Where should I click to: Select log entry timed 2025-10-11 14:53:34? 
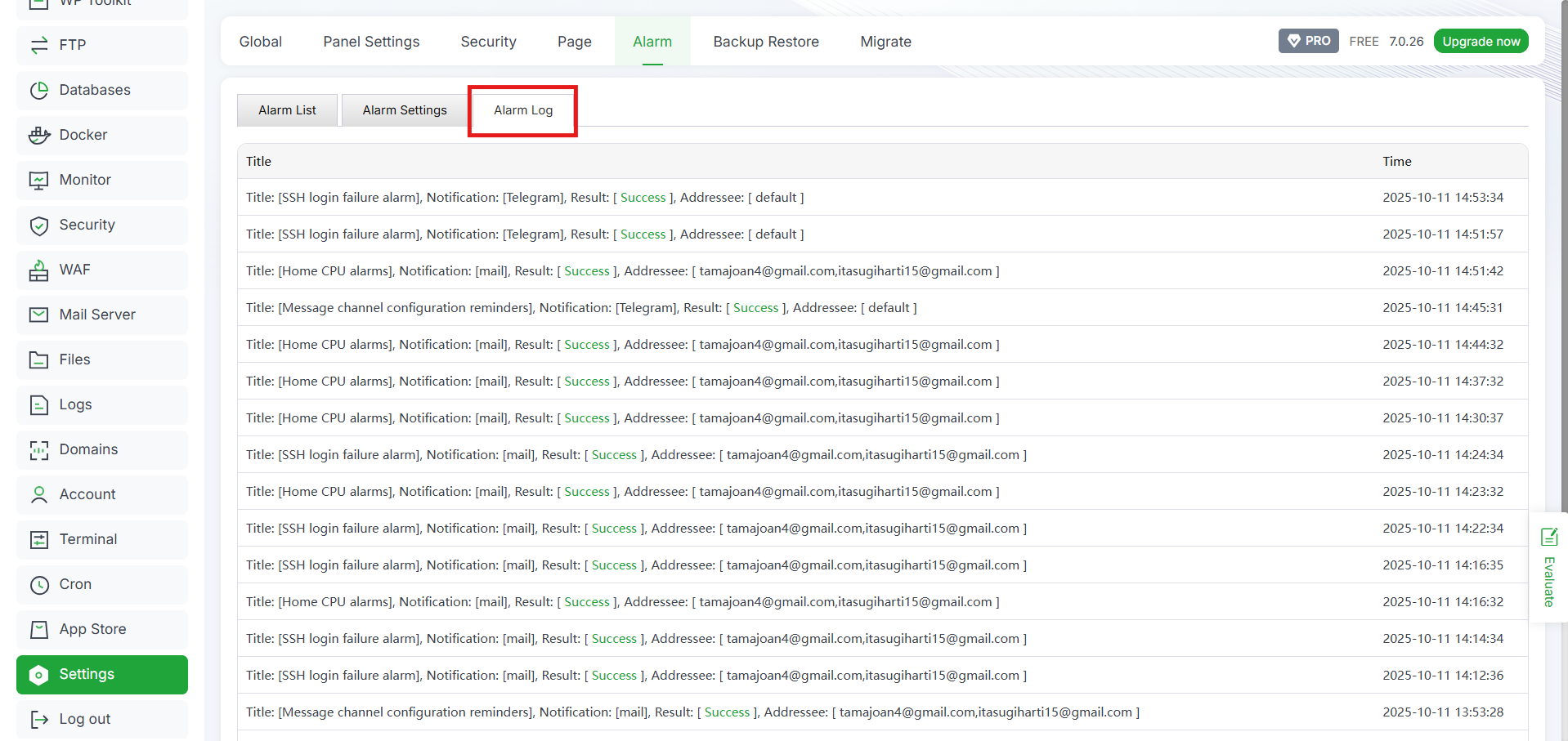point(882,198)
